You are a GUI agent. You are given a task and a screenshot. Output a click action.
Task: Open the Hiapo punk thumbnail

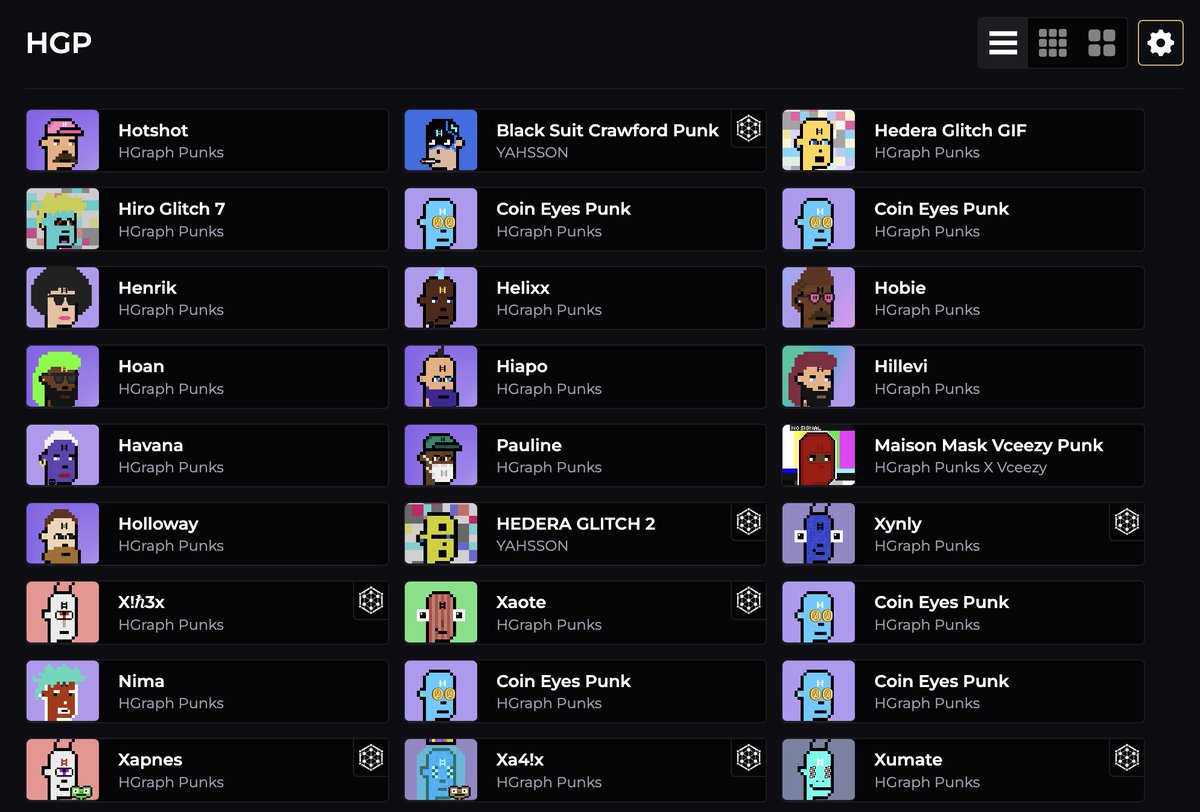click(441, 376)
